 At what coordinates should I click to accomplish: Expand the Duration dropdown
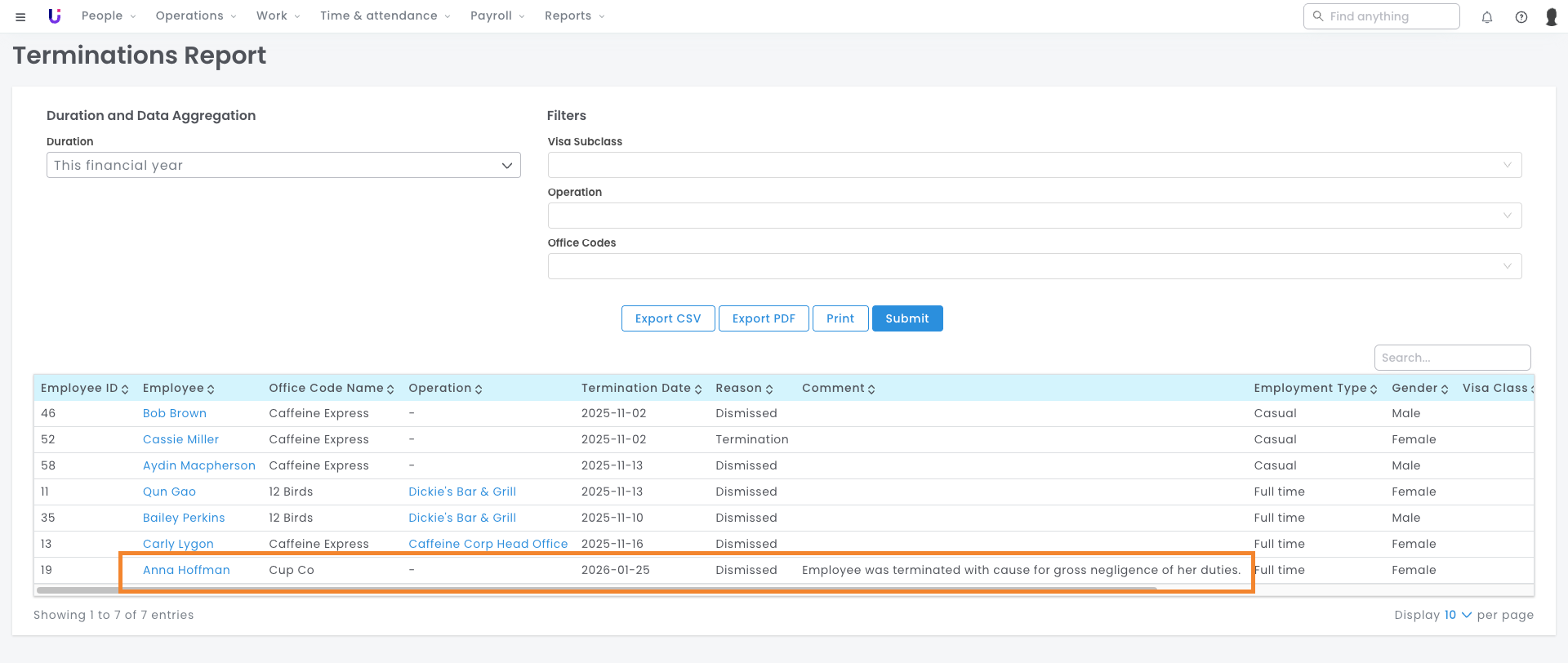pos(283,165)
